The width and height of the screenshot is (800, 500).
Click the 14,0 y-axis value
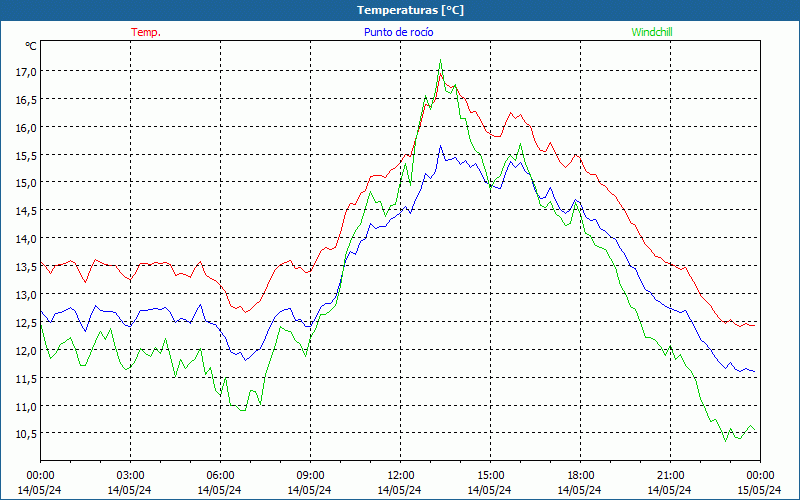click(x=26, y=239)
